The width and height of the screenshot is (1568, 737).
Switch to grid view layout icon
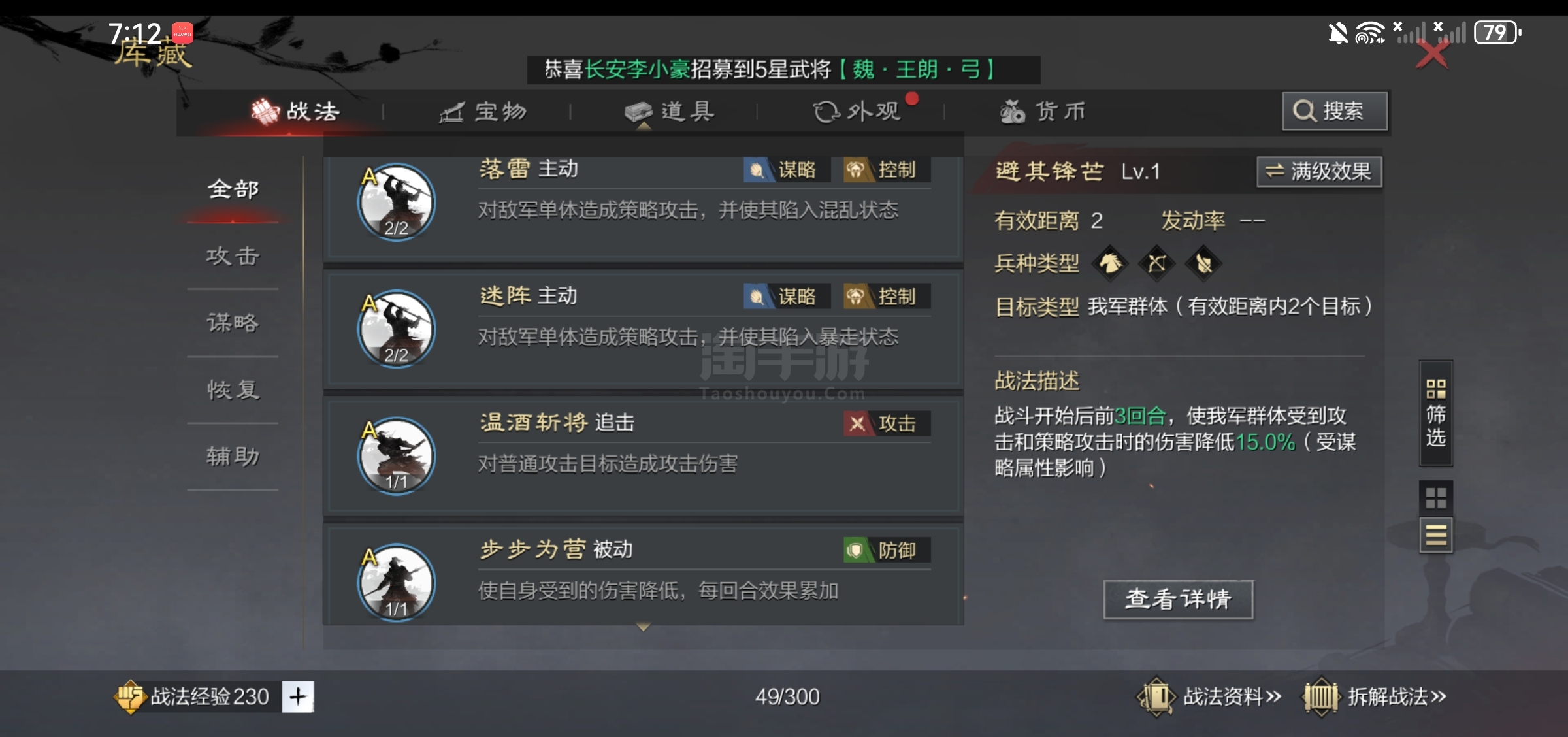coord(1435,498)
